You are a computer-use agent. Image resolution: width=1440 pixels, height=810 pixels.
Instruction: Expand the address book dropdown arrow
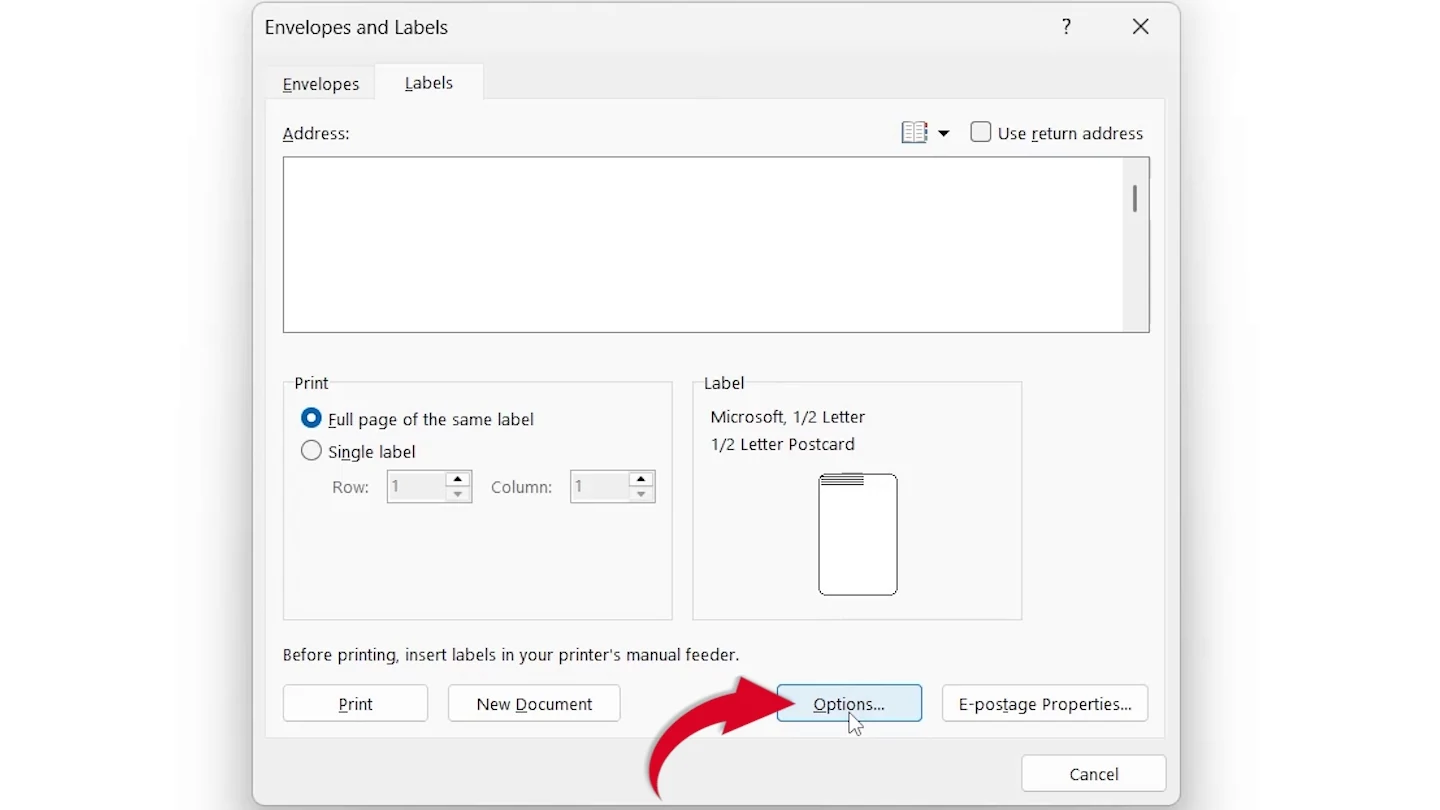click(x=943, y=133)
